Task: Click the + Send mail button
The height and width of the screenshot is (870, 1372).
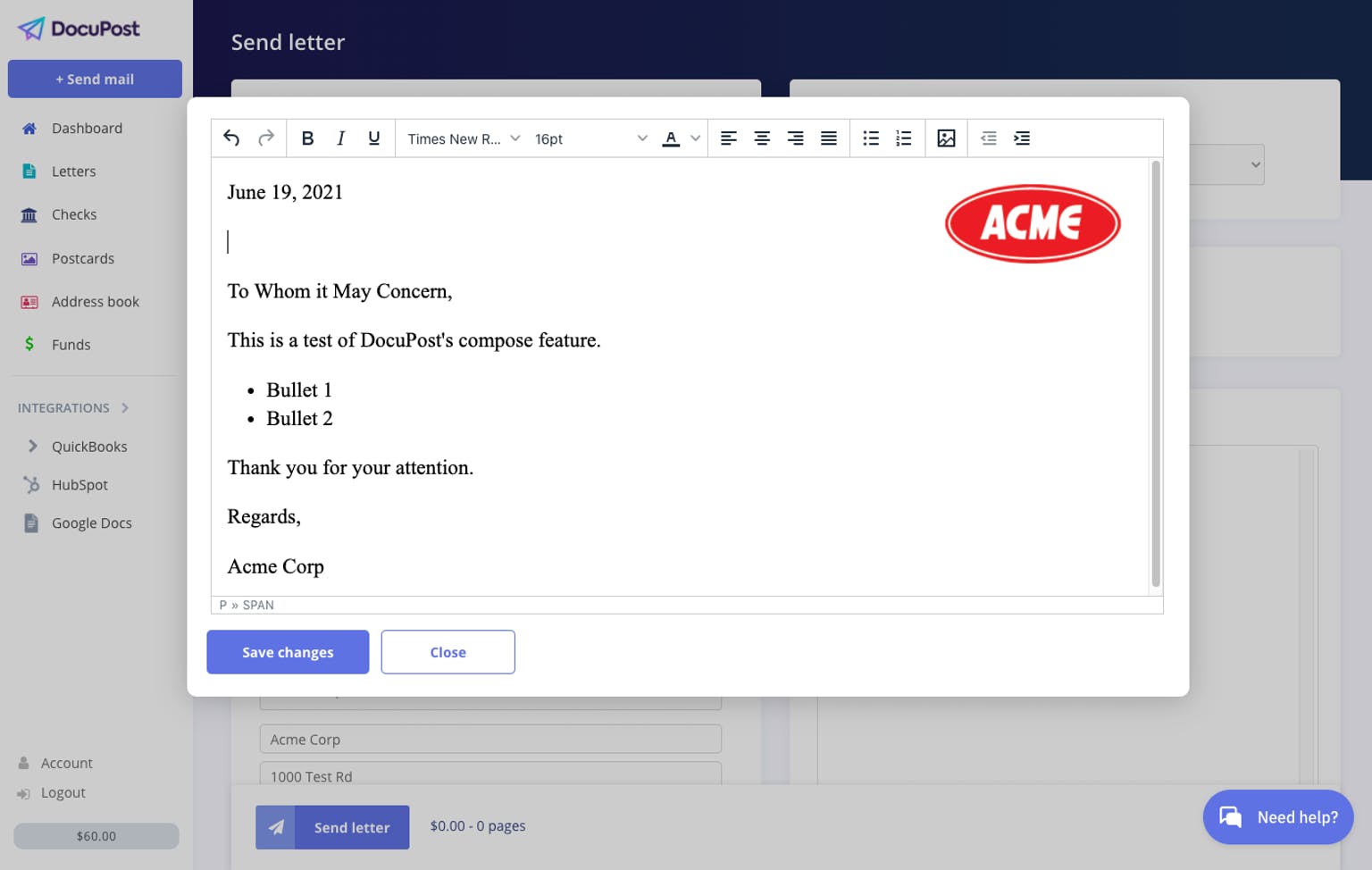Action: click(95, 79)
